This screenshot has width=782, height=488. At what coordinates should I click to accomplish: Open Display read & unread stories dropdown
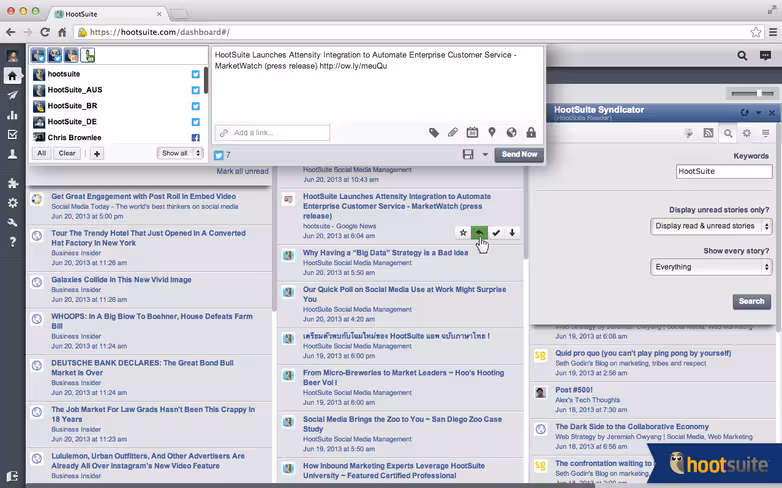click(711, 226)
